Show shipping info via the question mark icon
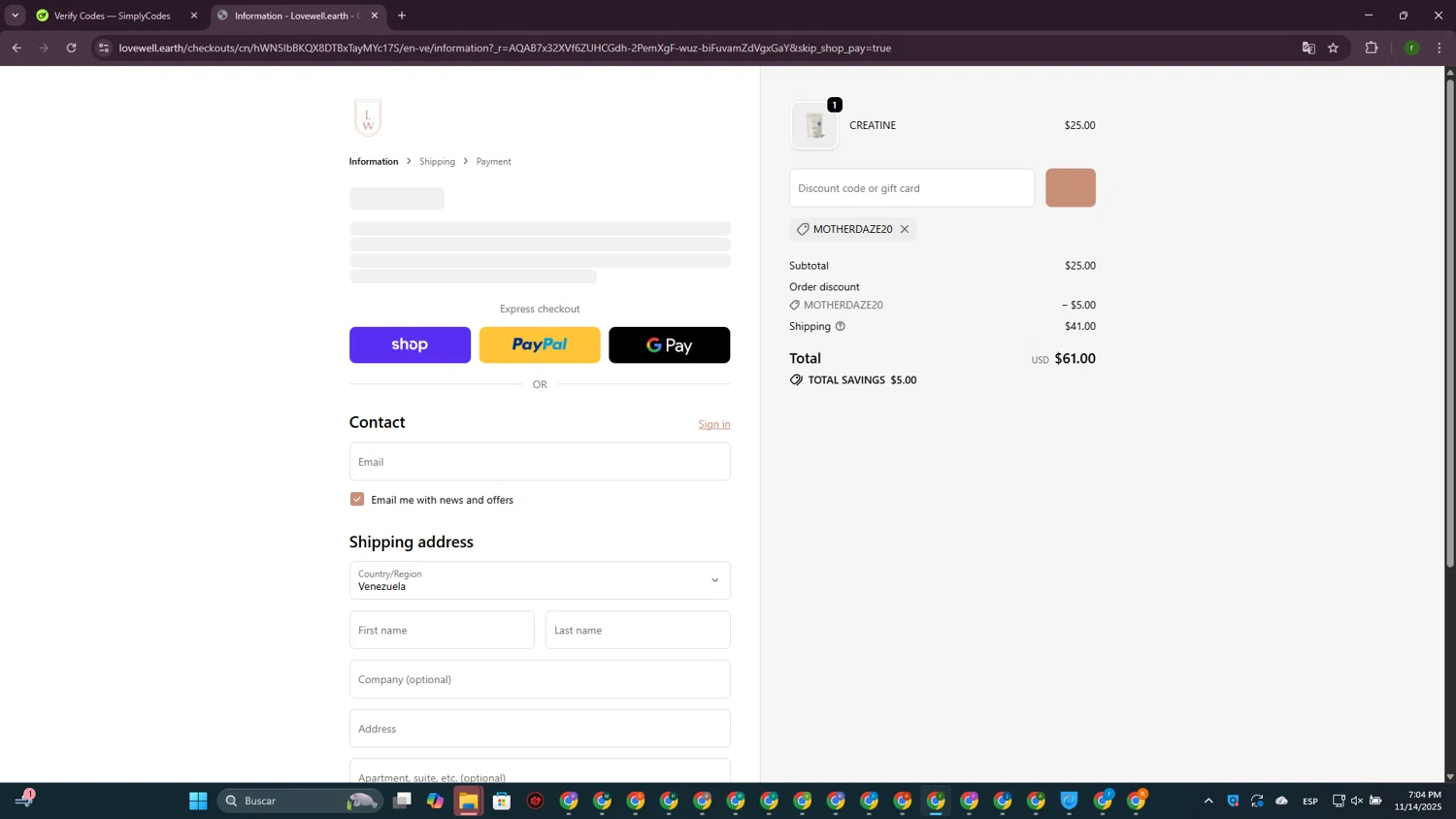The width and height of the screenshot is (1456, 819). [x=841, y=326]
